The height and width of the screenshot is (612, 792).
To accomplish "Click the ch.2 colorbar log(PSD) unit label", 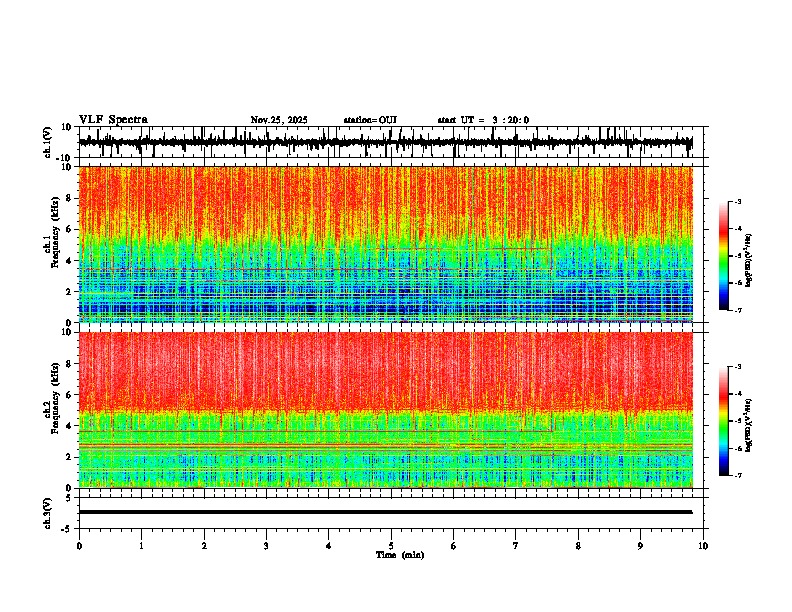I will 749,426.
